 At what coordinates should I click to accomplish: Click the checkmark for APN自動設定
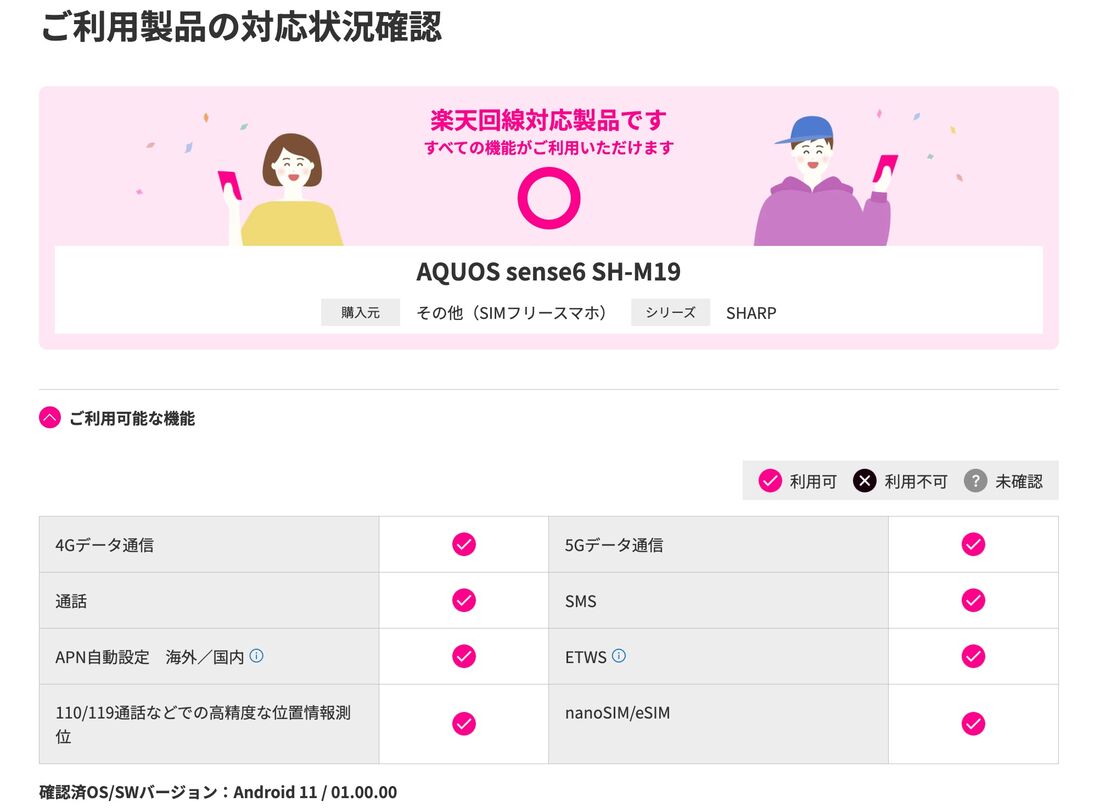click(x=464, y=656)
